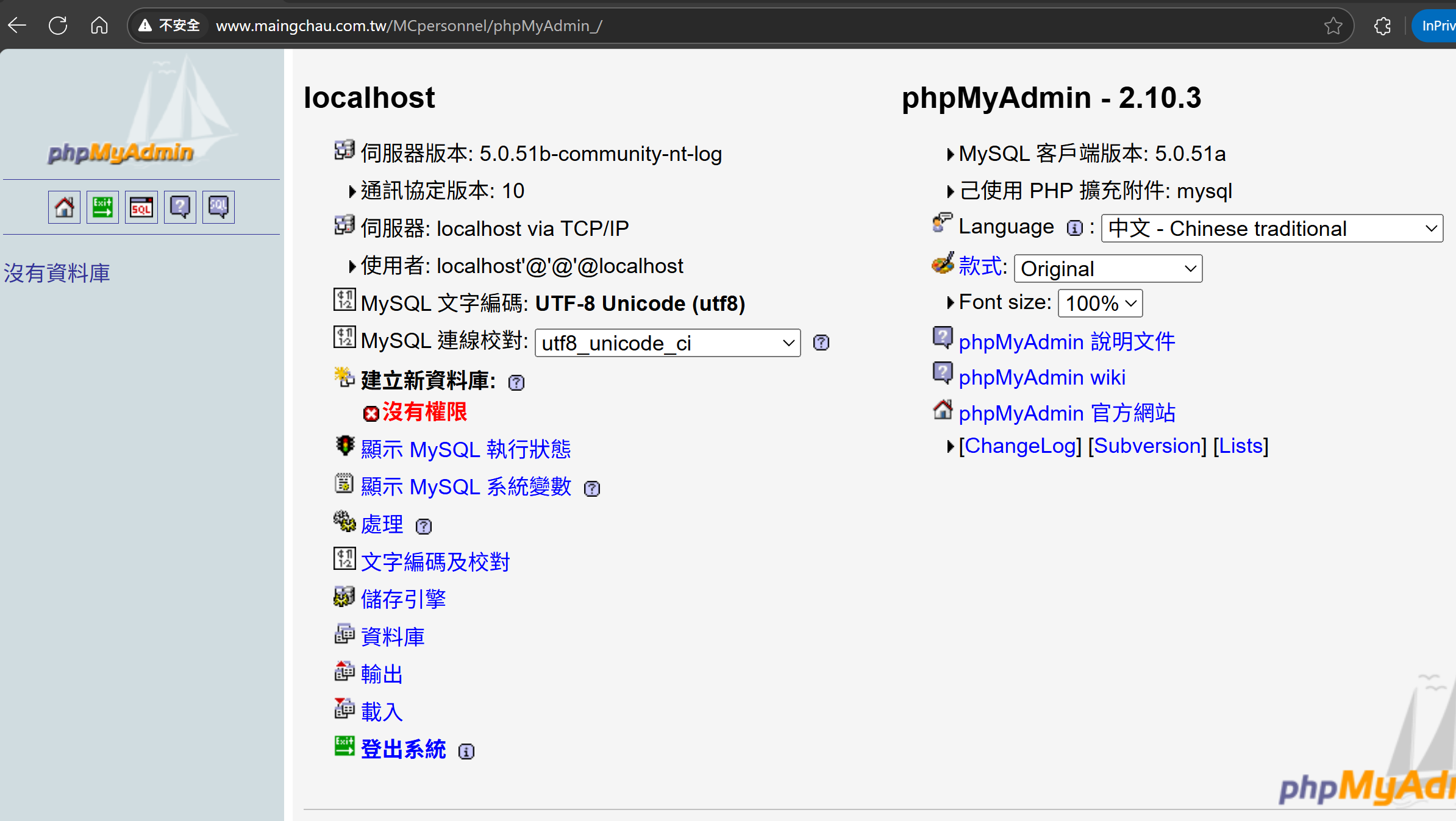Click palette icon beside 款式
The image size is (1456, 821).
(x=943, y=263)
